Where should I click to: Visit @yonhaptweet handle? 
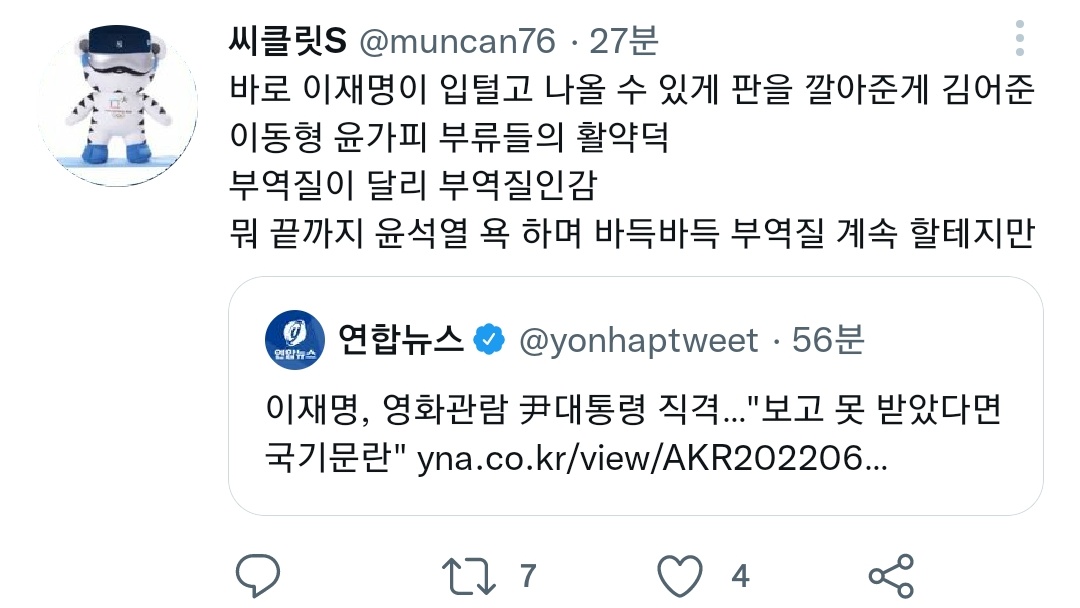(x=638, y=341)
